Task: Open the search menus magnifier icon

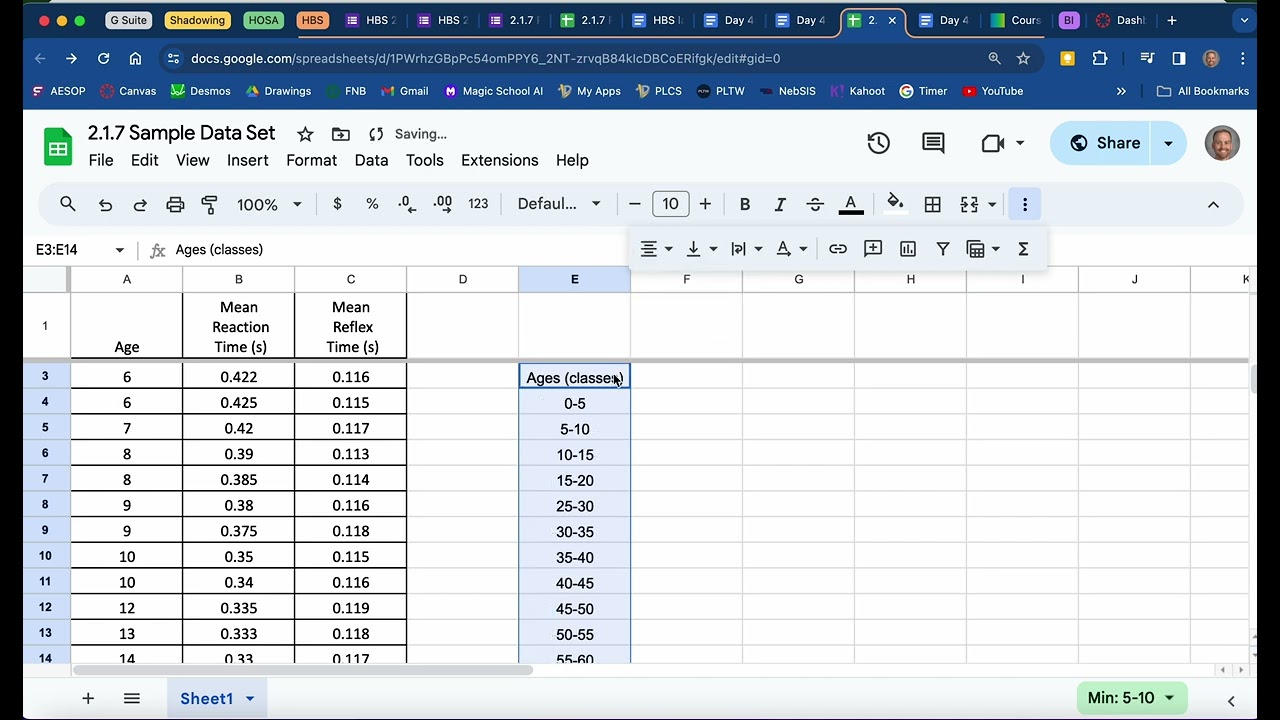Action: (x=68, y=204)
